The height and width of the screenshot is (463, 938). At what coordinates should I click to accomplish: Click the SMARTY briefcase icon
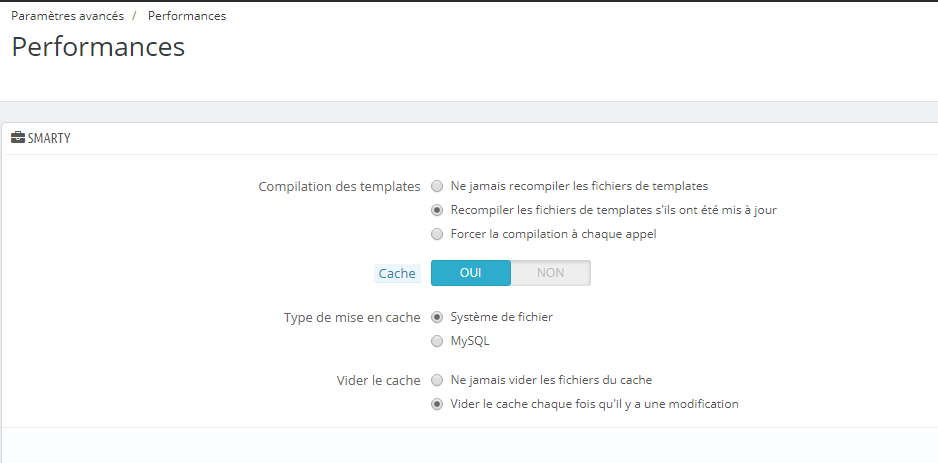(x=18, y=139)
